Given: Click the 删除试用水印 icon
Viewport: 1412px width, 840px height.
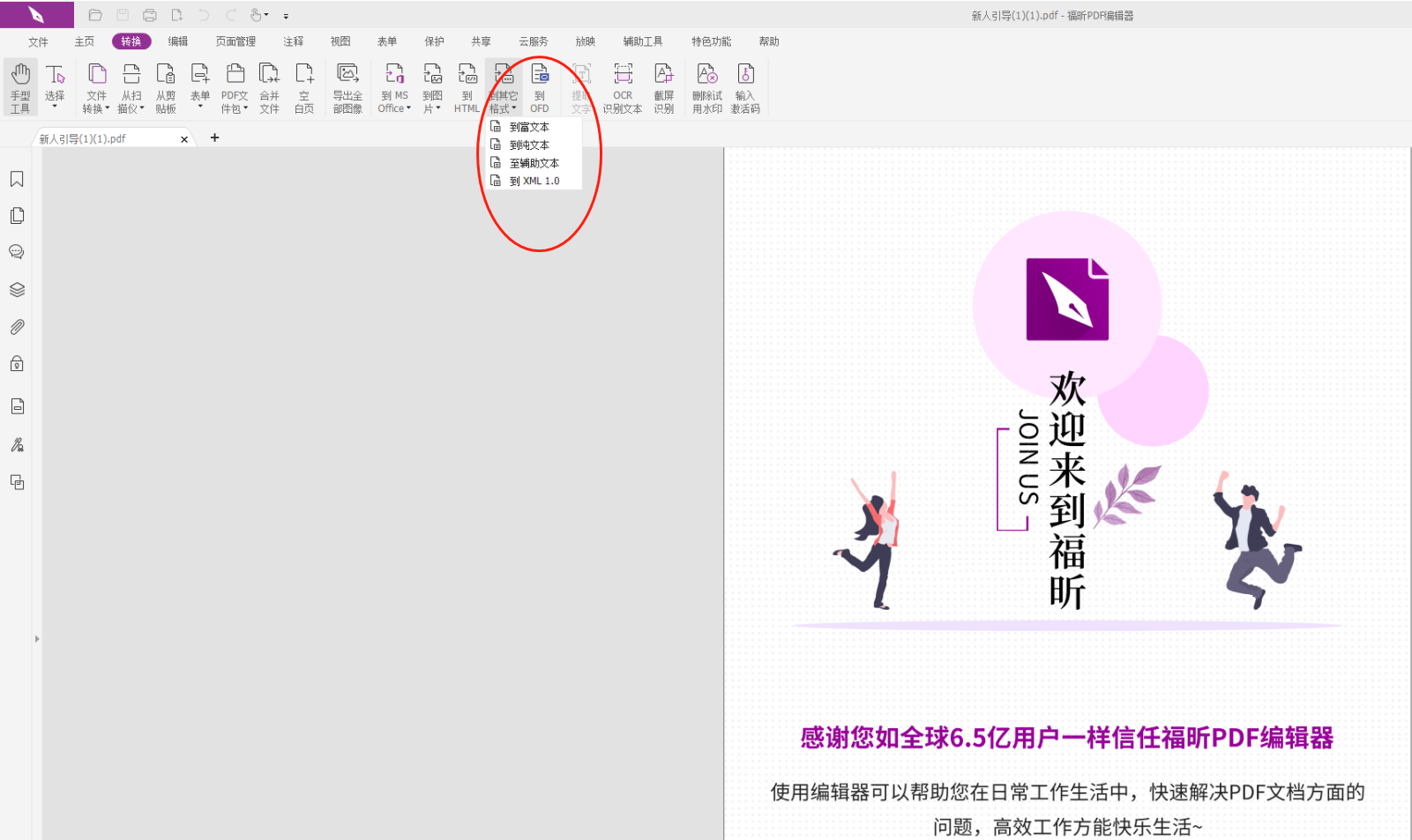Looking at the screenshot, I should click(x=706, y=86).
